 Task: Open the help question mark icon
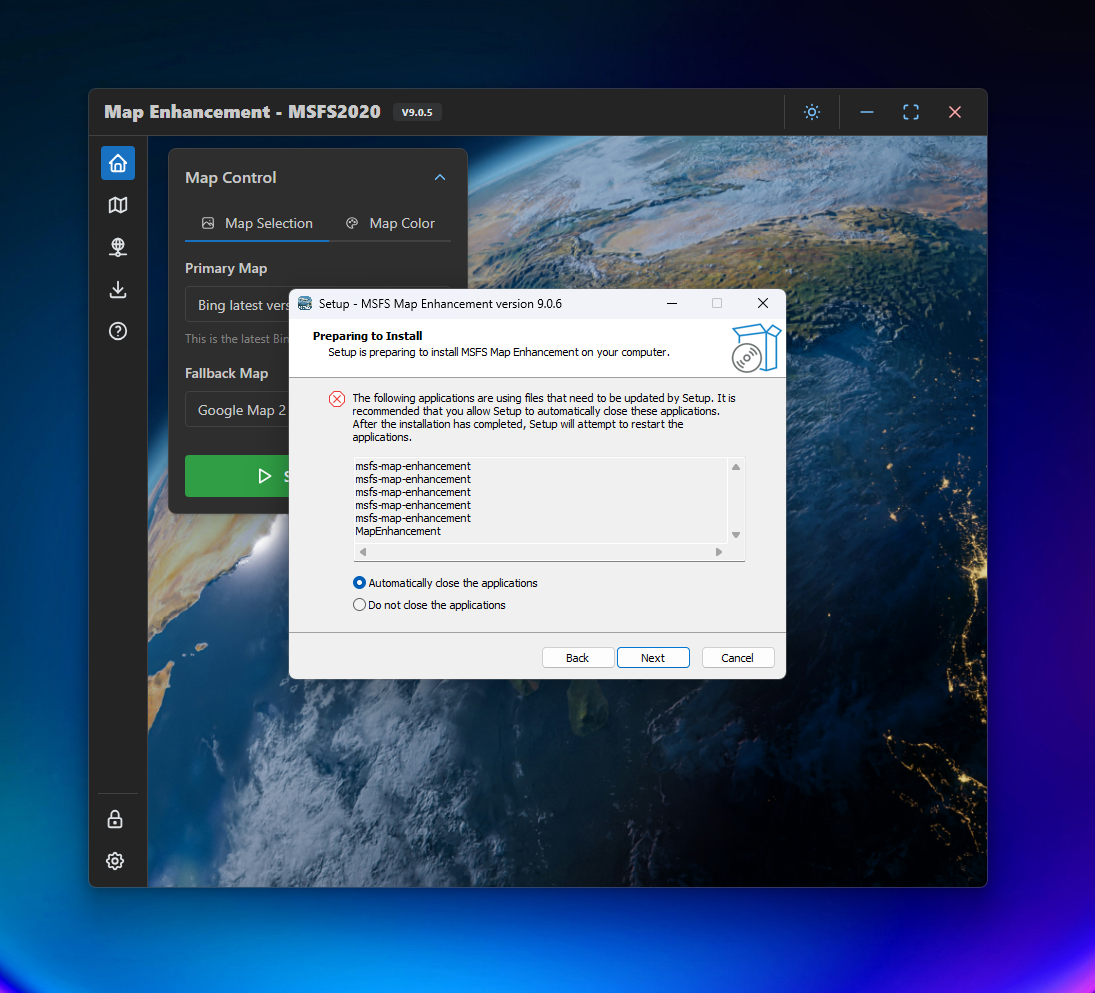pyautogui.click(x=118, y=332)
